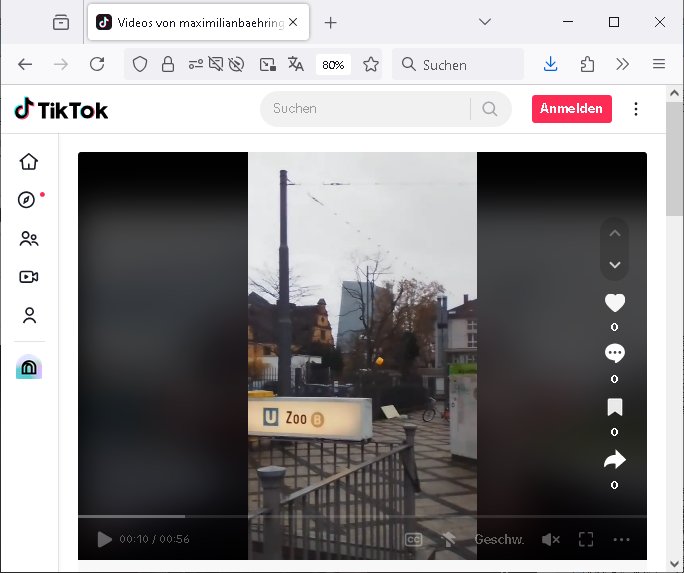The height and width of the screenshot is (573, 684).
Task: Expand the list all tabs chevron
Action: (485, 22)
